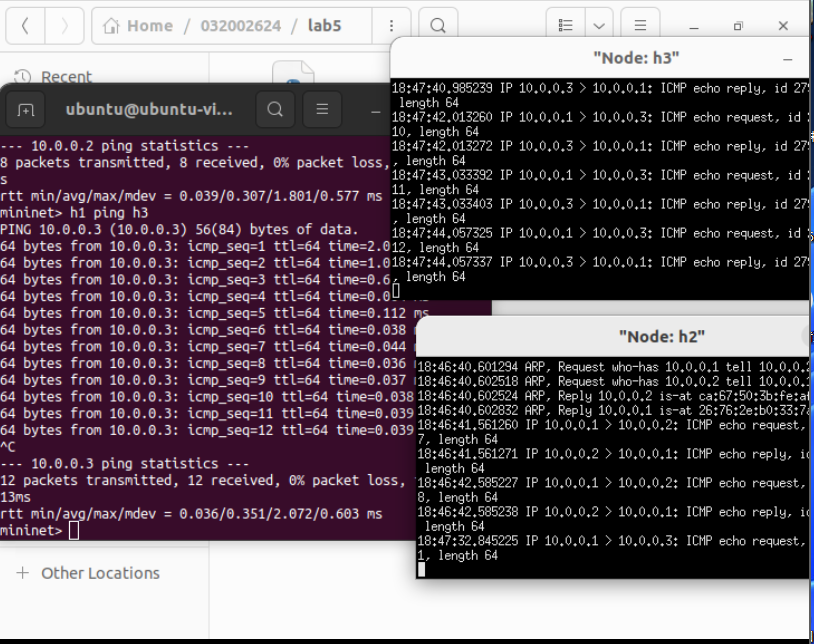The width and height of the screenshot is (814, 644).
Task: Open the file manager search
Action: click(x=438, y=26)
